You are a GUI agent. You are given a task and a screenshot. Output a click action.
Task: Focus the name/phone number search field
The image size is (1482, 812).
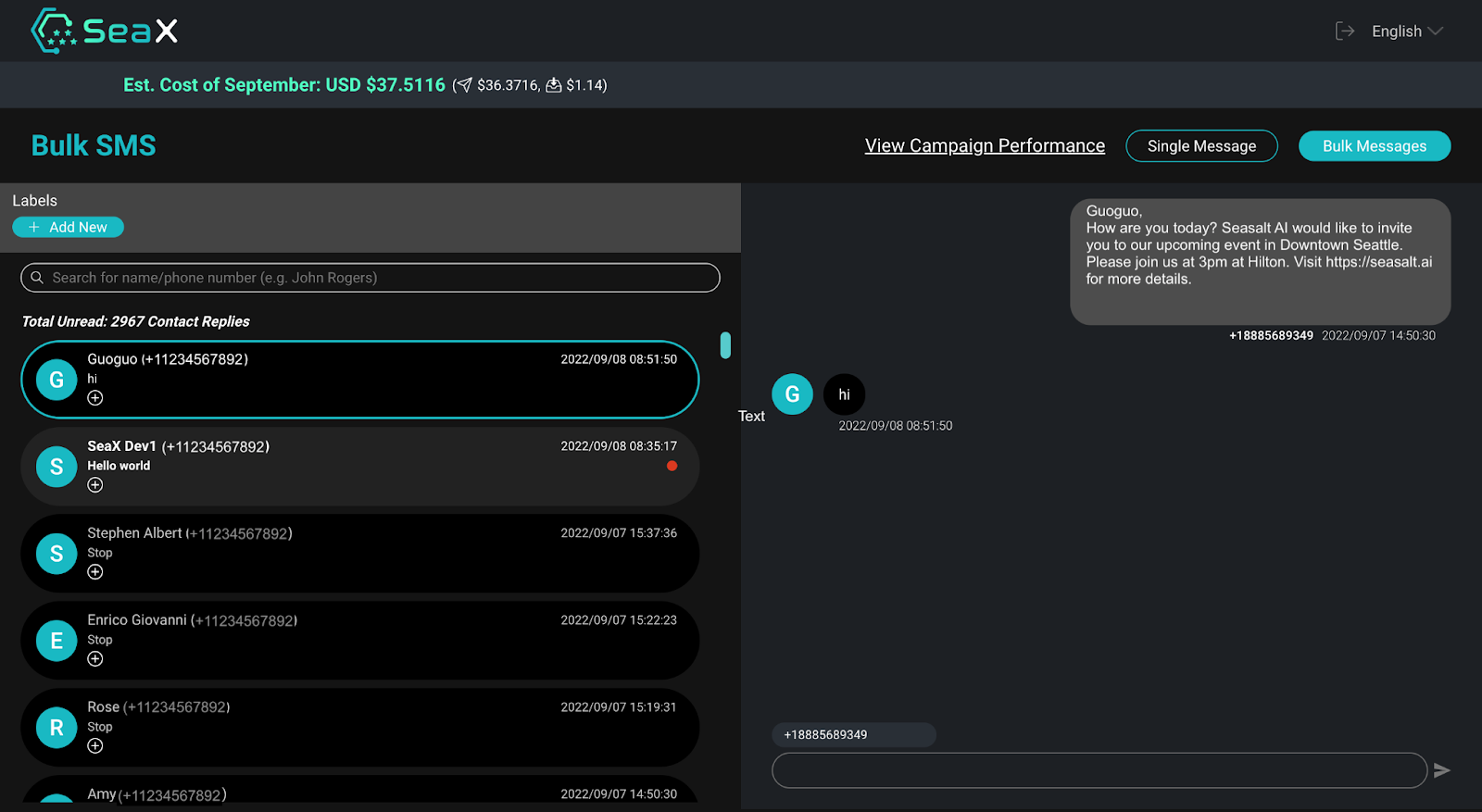pos(370,278)
